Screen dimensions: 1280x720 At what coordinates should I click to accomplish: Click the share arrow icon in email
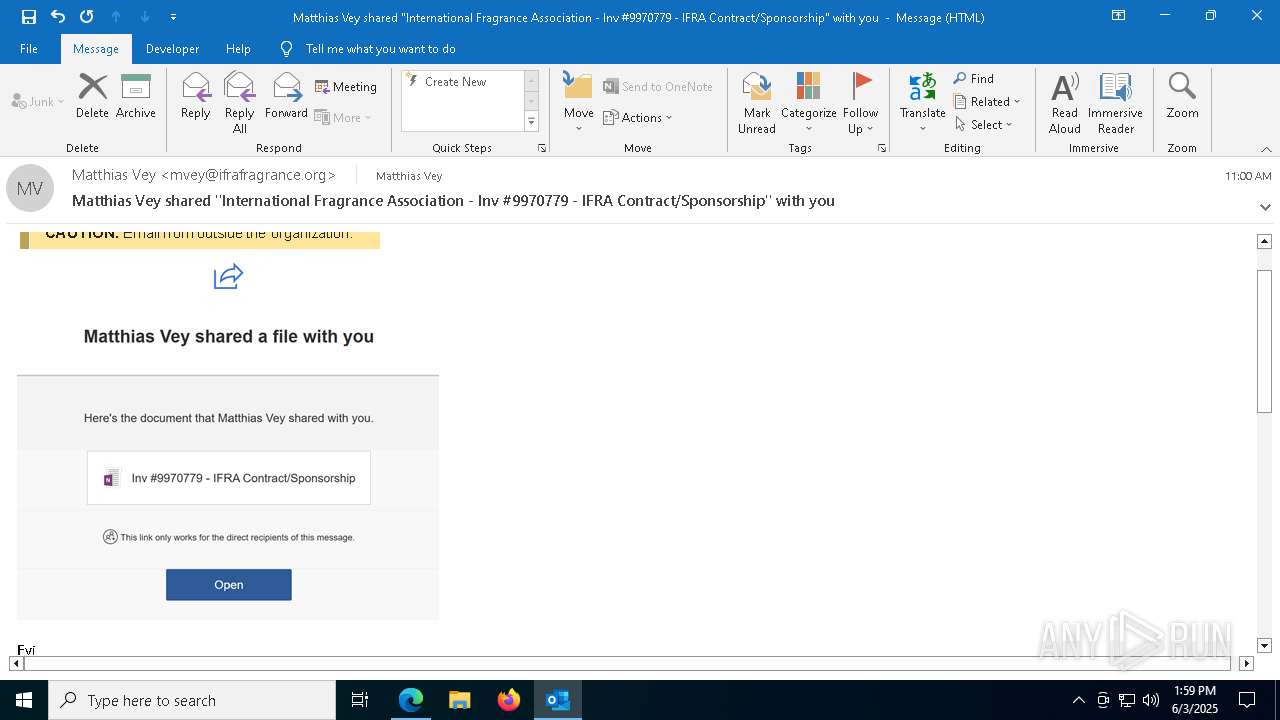coord(228,276)
